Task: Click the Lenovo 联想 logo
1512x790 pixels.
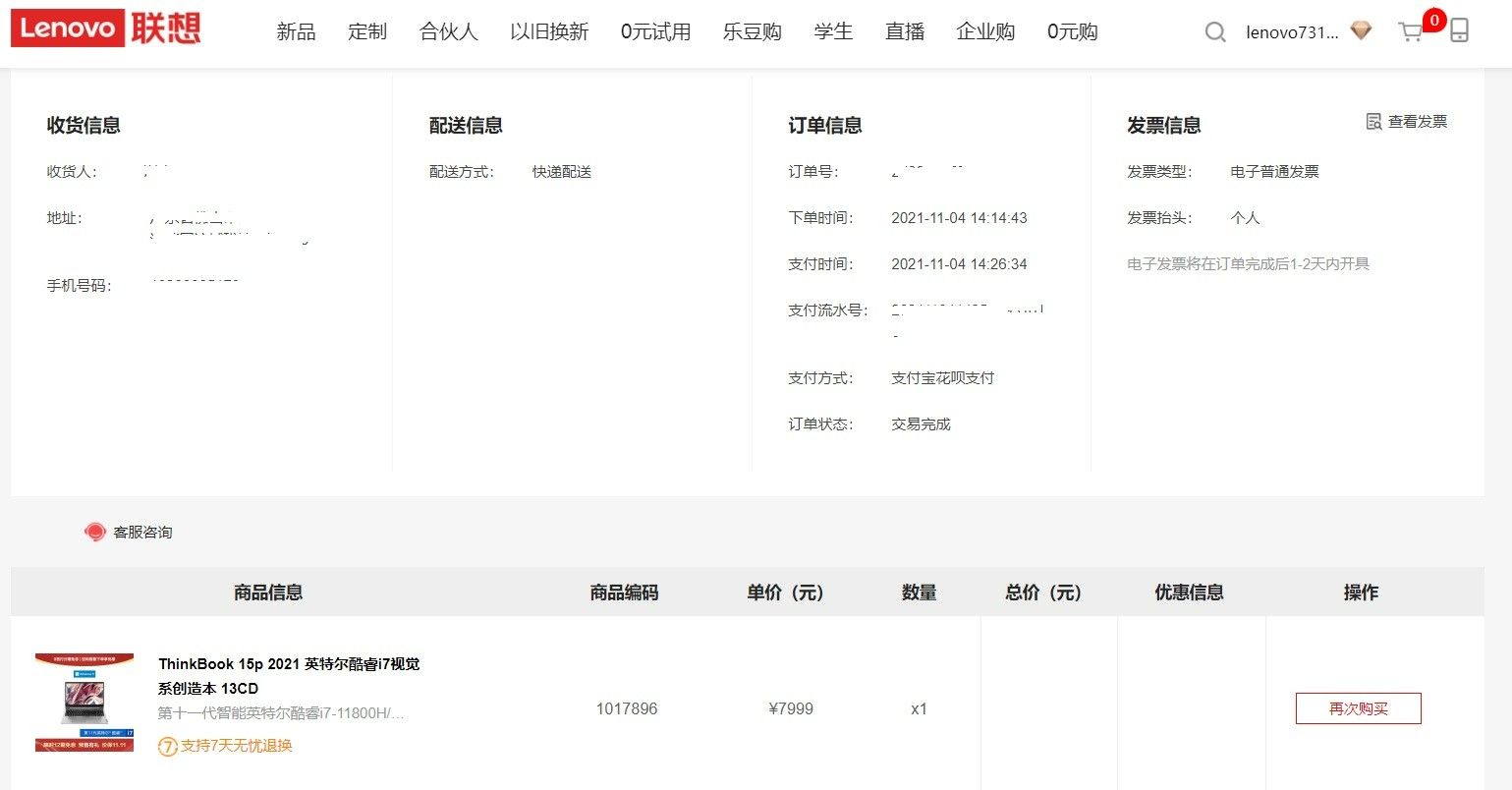Action: [106, 28]
